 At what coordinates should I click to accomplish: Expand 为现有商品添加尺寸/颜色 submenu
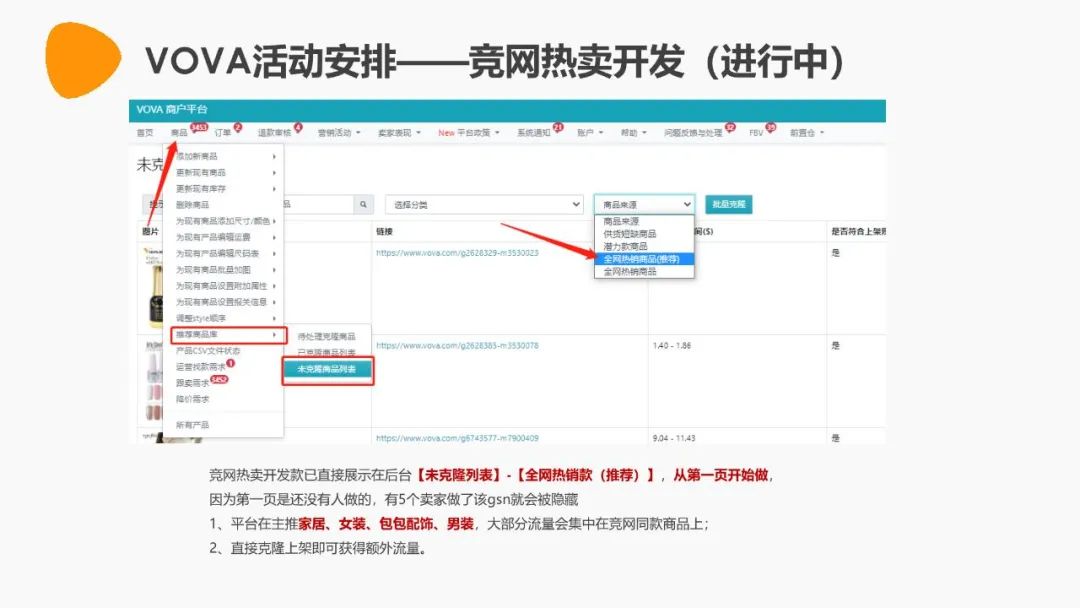coord(224,221)
